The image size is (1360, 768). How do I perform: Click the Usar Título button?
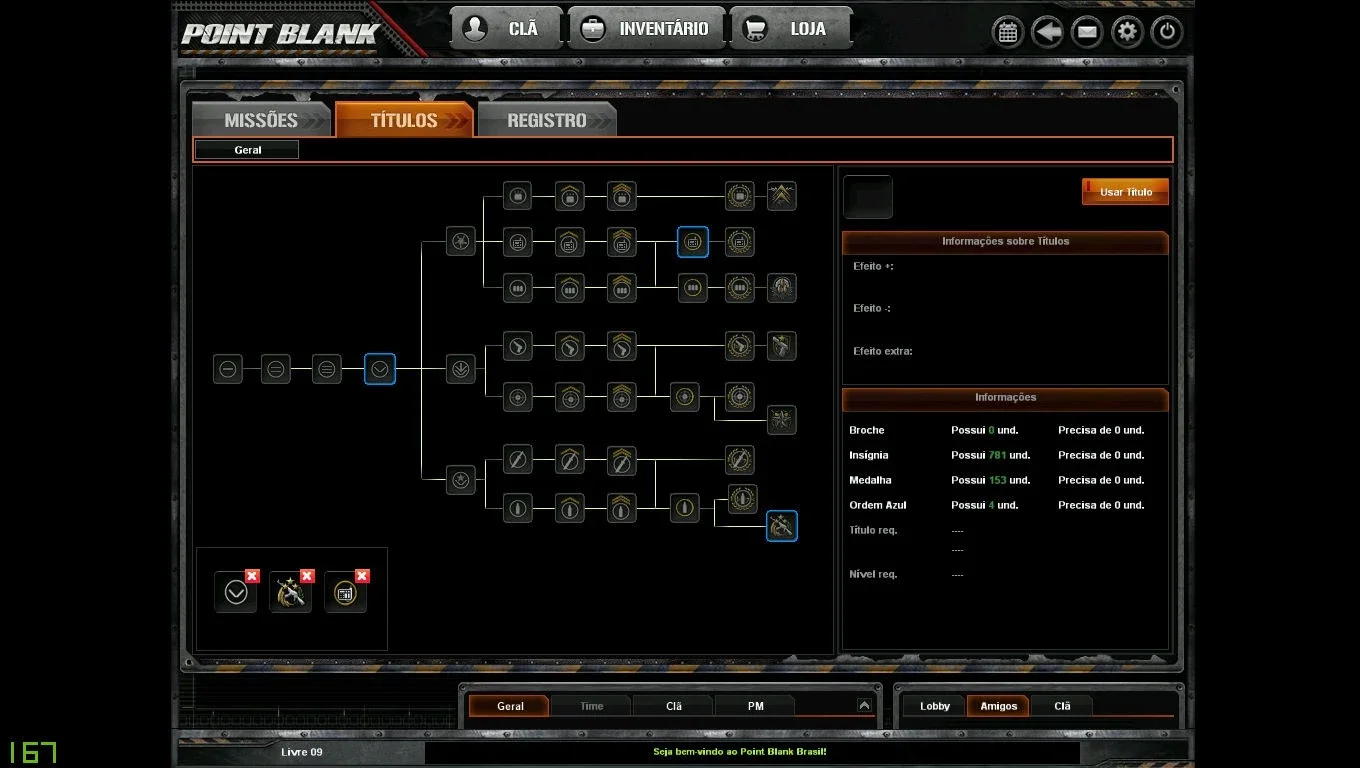coord(1125,192)
